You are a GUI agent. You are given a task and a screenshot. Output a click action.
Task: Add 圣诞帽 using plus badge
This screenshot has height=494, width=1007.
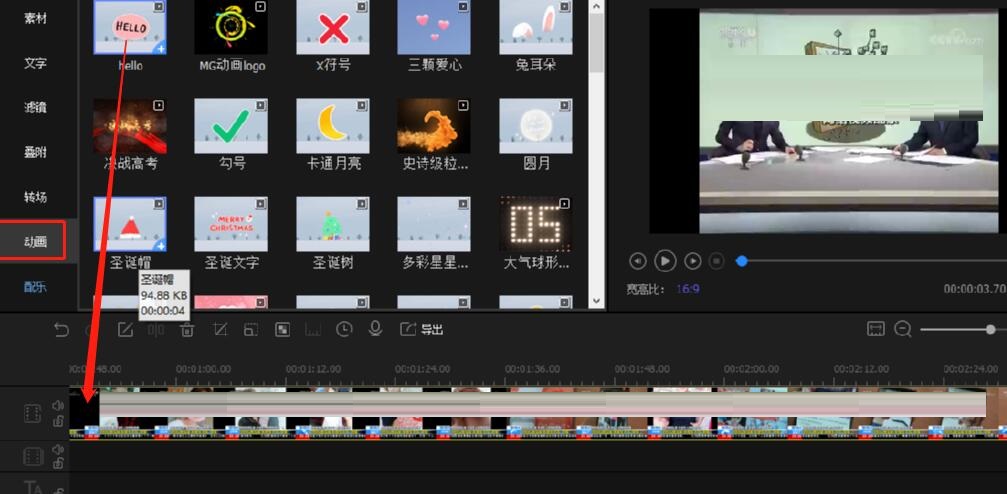pos(160,245)
